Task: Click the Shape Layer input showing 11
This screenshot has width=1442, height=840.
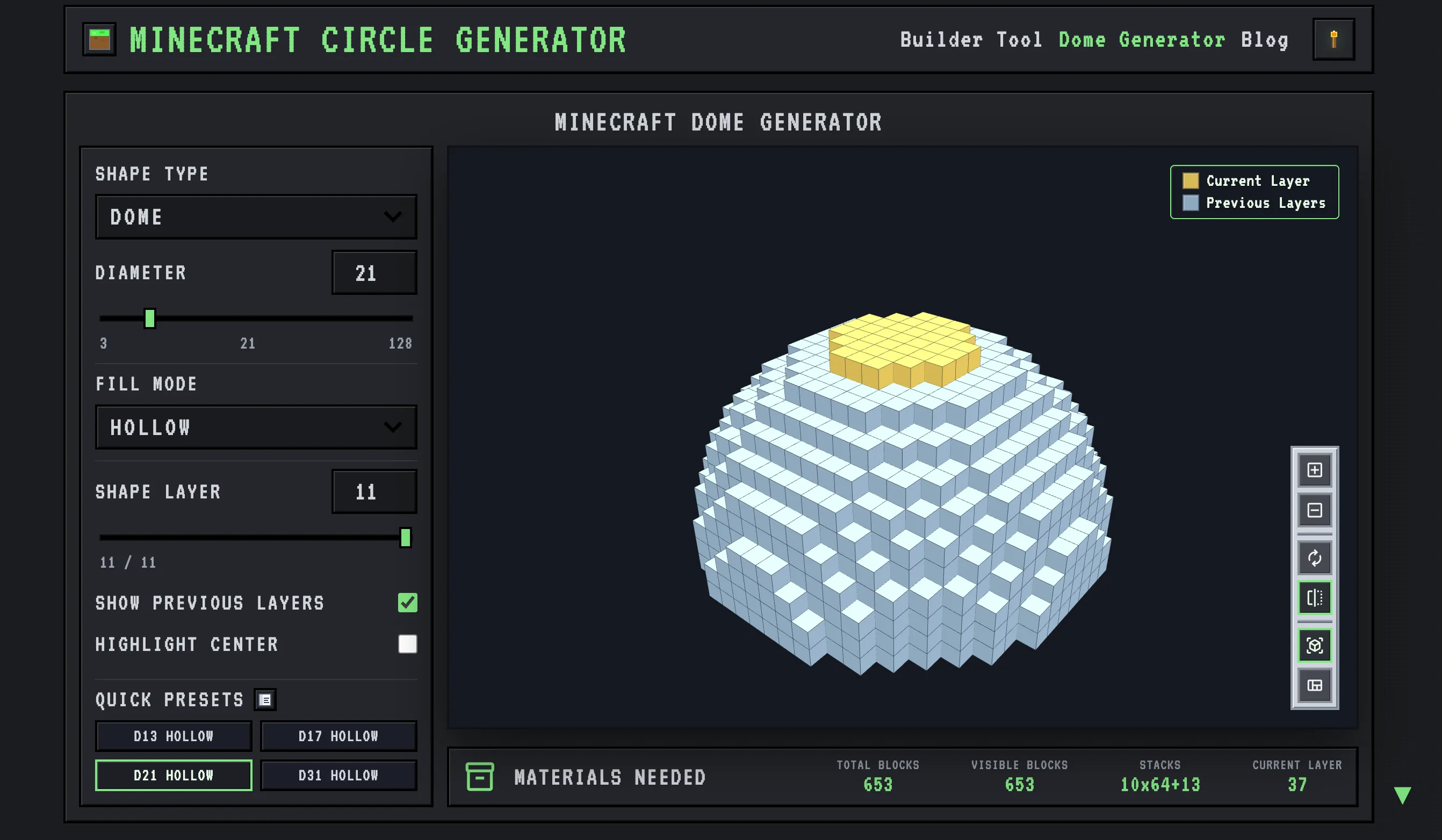Action: pos(374,491)
